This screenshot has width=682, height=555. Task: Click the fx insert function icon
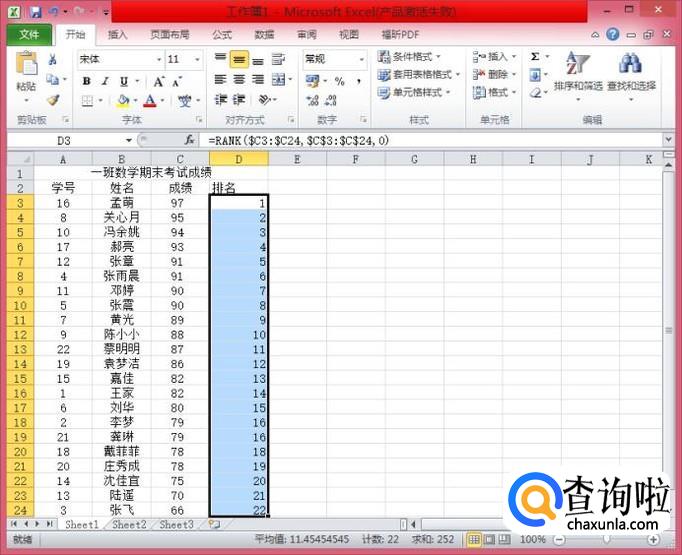pos(190,140)
